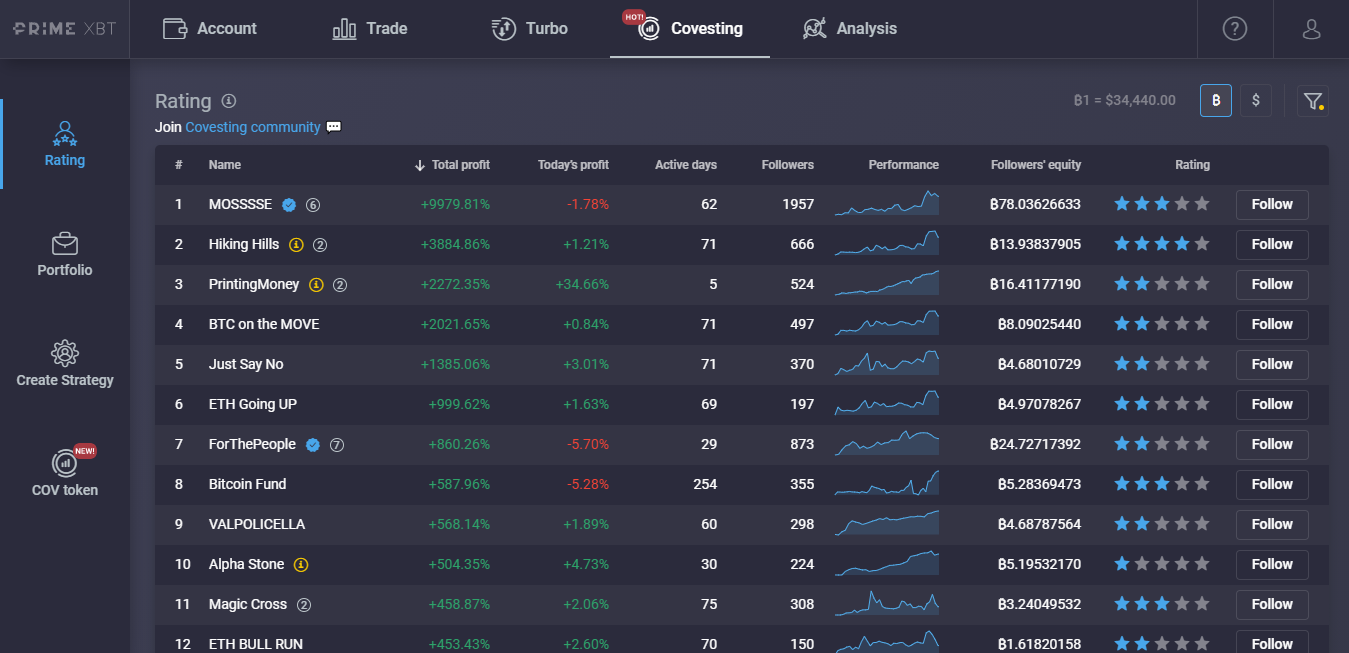Image resolution: width=1349 pixels, height=653 pixels.
Task: Open Create Strategy in the sidebar
Action: pyautogui.click(x=65, y=364)
